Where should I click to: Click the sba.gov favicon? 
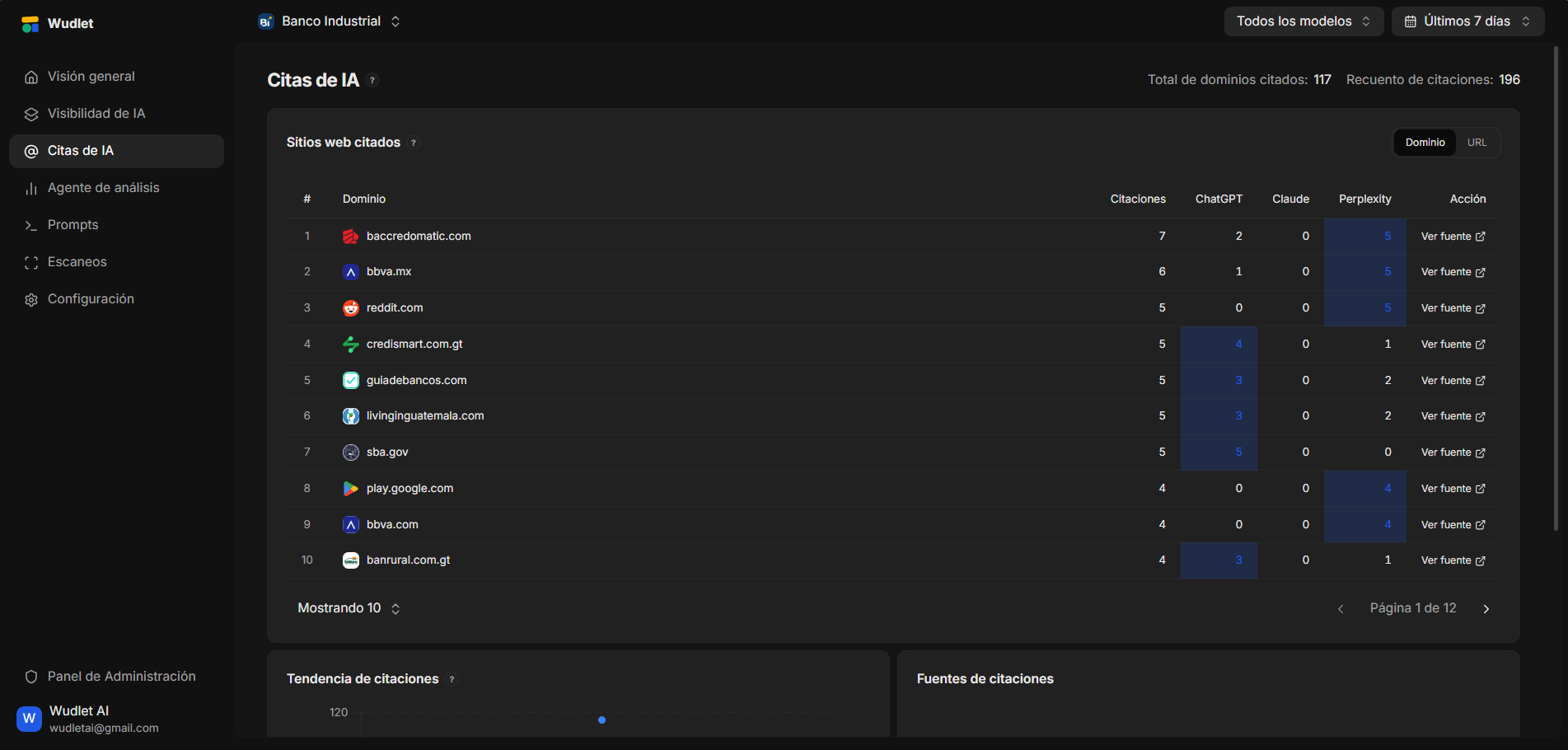point(351,452)
